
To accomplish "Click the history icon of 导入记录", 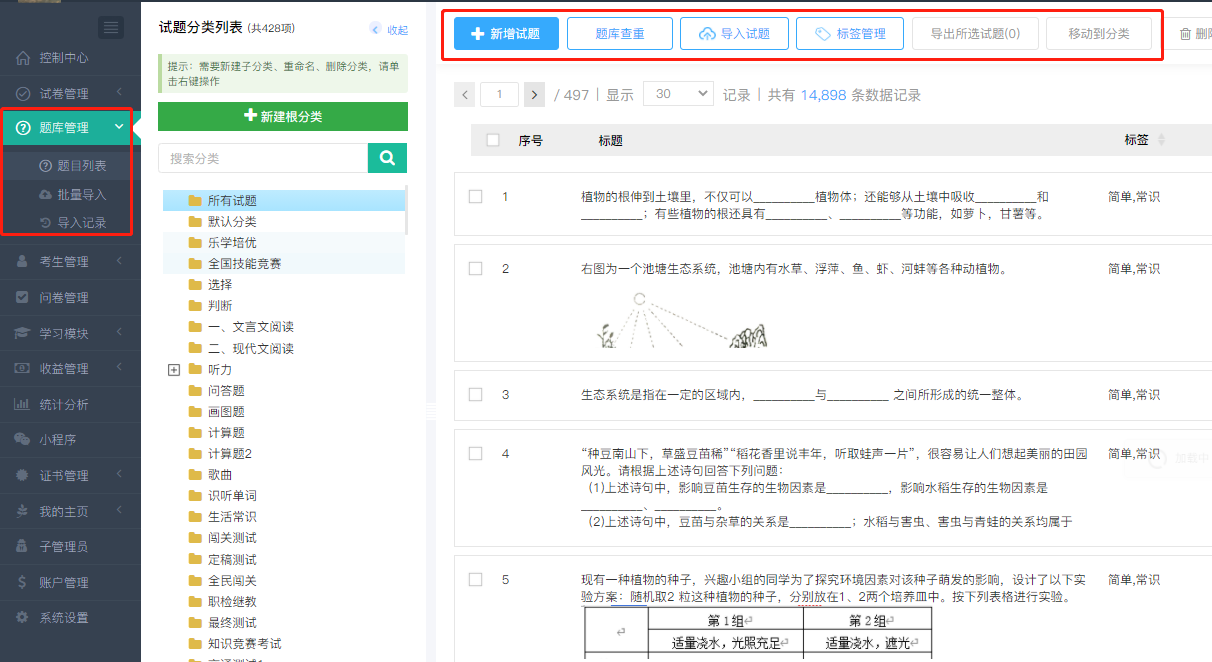I will coord(45,222).
